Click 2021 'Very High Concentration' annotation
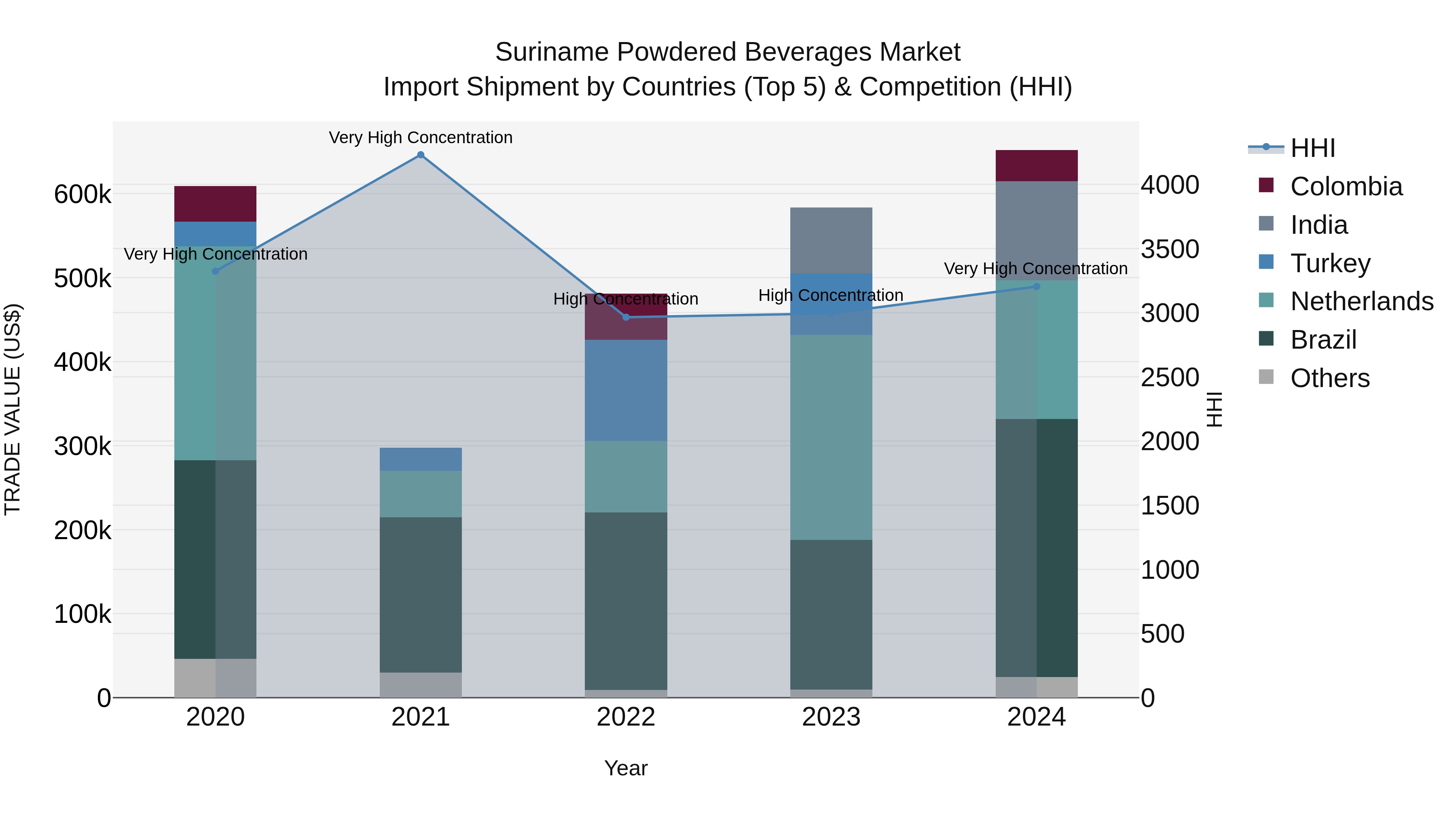The width and height of the screenshot is (1456, 819). (421, 138)
